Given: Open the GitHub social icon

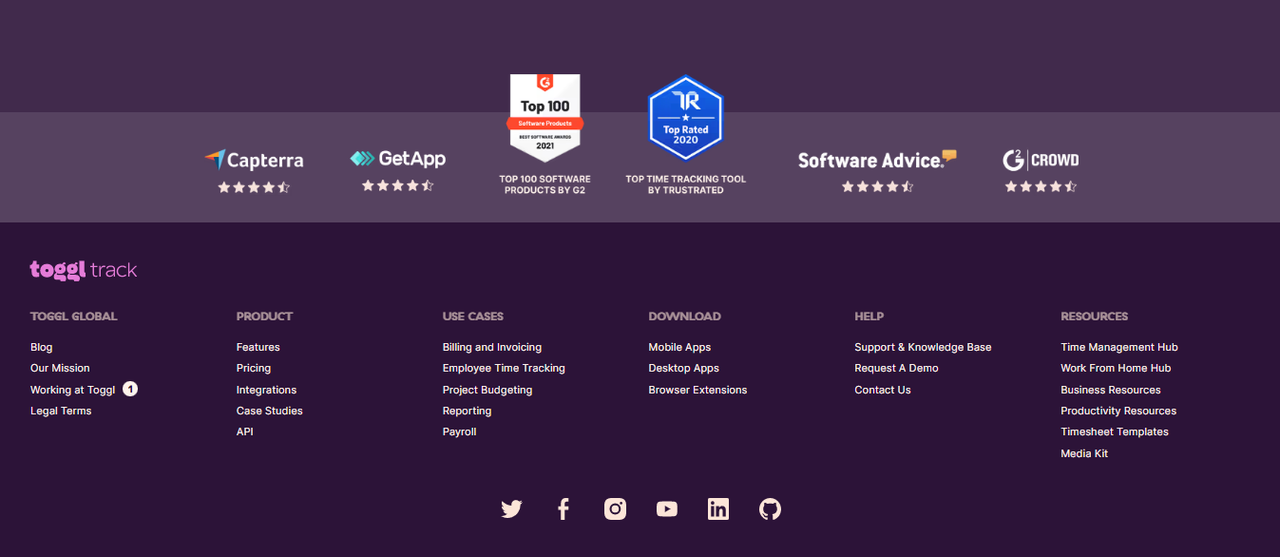Looking at the screenshot, I should click(x=770, y=509).
